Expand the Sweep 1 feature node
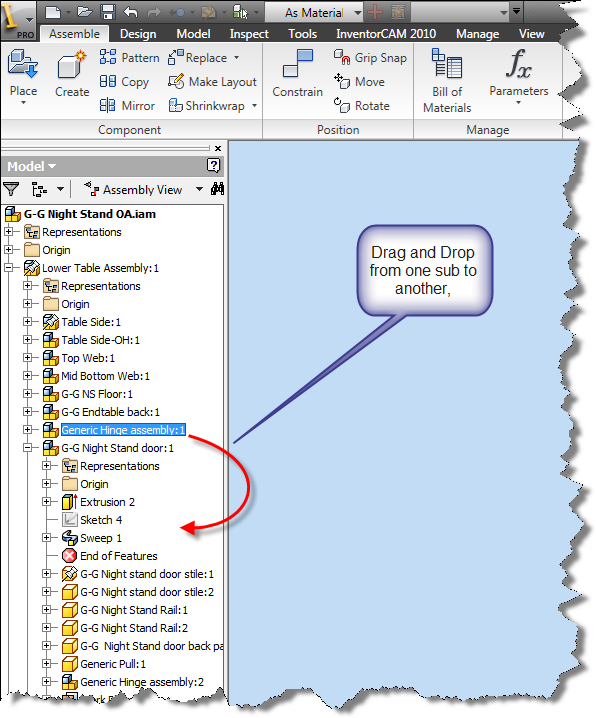This screenshot has width=596, height=718. coord(46,538)
